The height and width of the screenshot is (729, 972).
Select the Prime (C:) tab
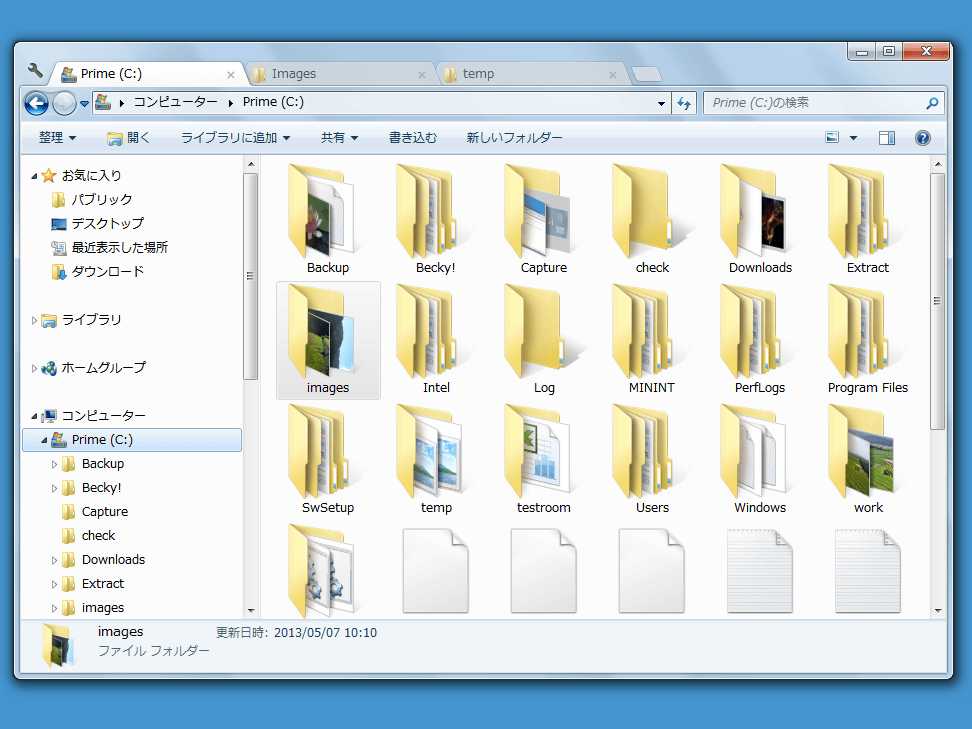tap(148, 74)
